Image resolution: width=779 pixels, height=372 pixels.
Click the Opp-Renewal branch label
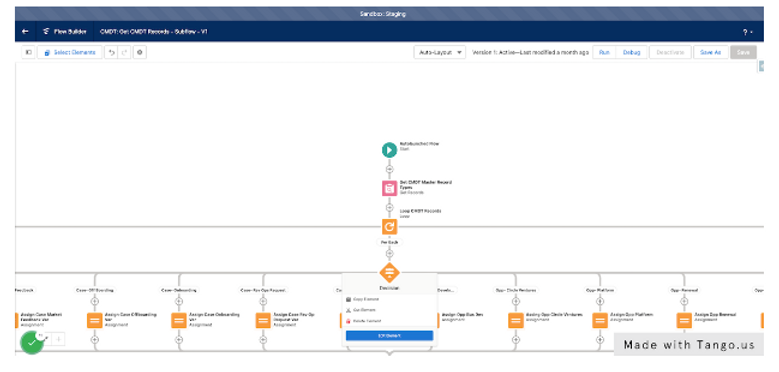point(684,290)
